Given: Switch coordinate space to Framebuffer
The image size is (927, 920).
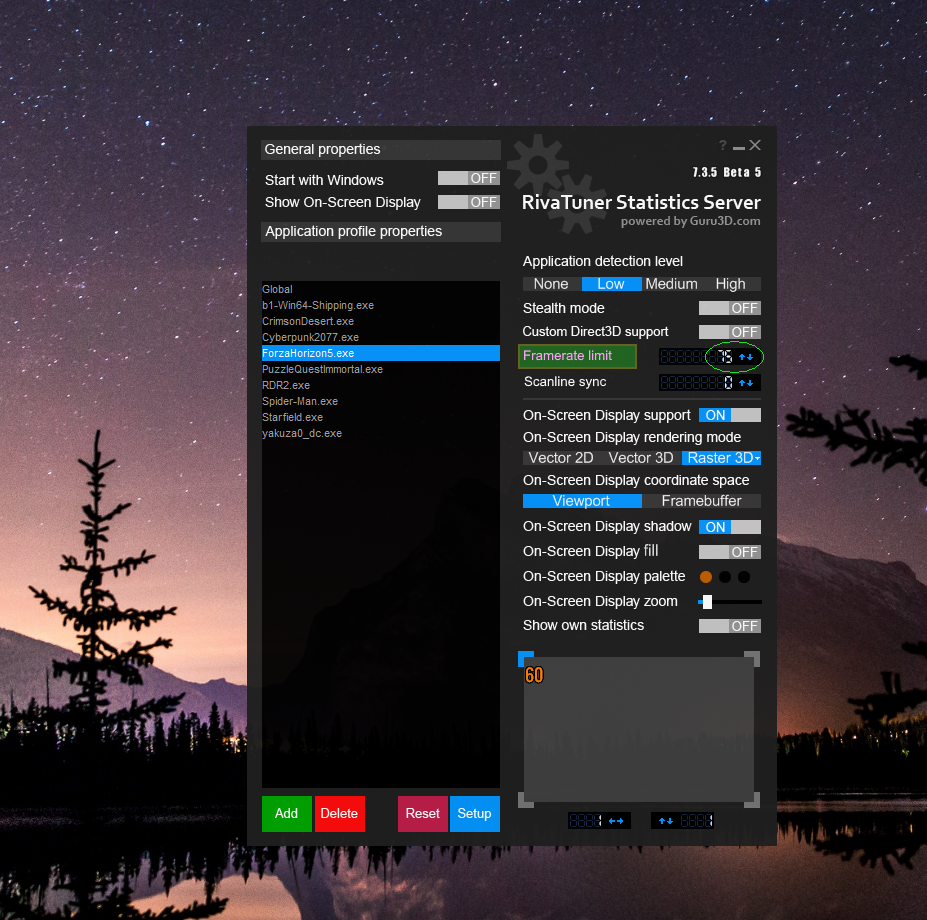Looking at the screenshot, I should click(701, 501).
